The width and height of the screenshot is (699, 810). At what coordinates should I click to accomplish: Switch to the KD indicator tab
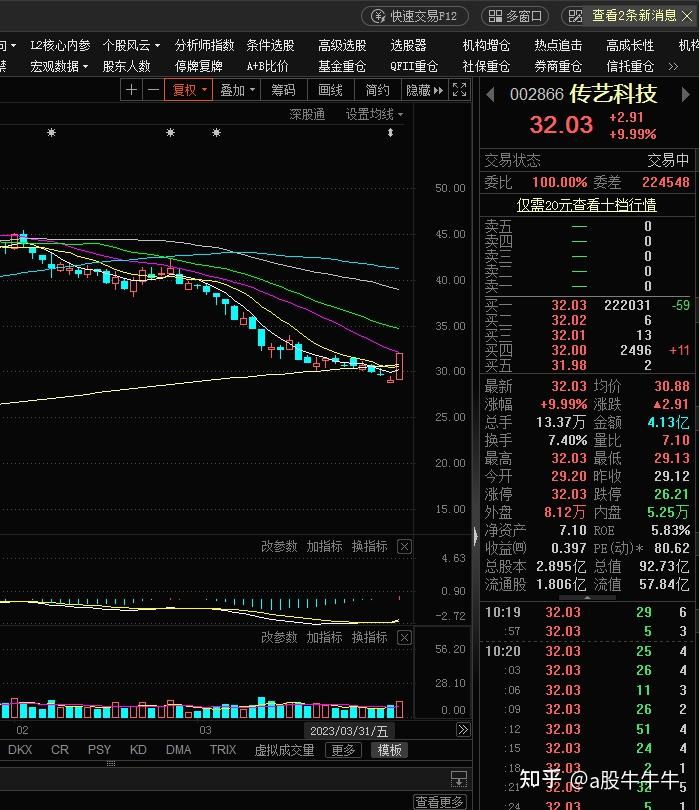pyautogui.click(x=138, y=750)
